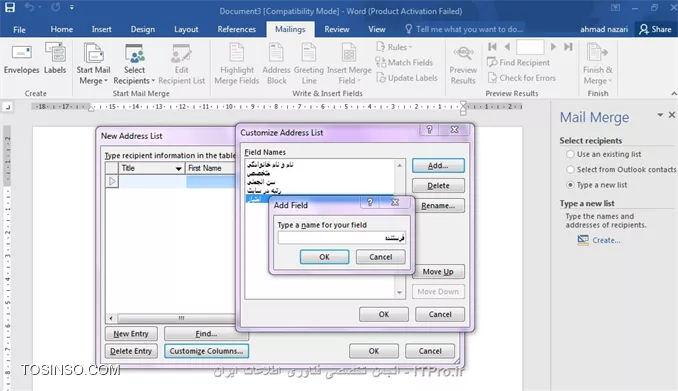This screenshot has width=678, height=391.
Task: Click OK in Customize Address List dialog
Action: click(384, 314)
